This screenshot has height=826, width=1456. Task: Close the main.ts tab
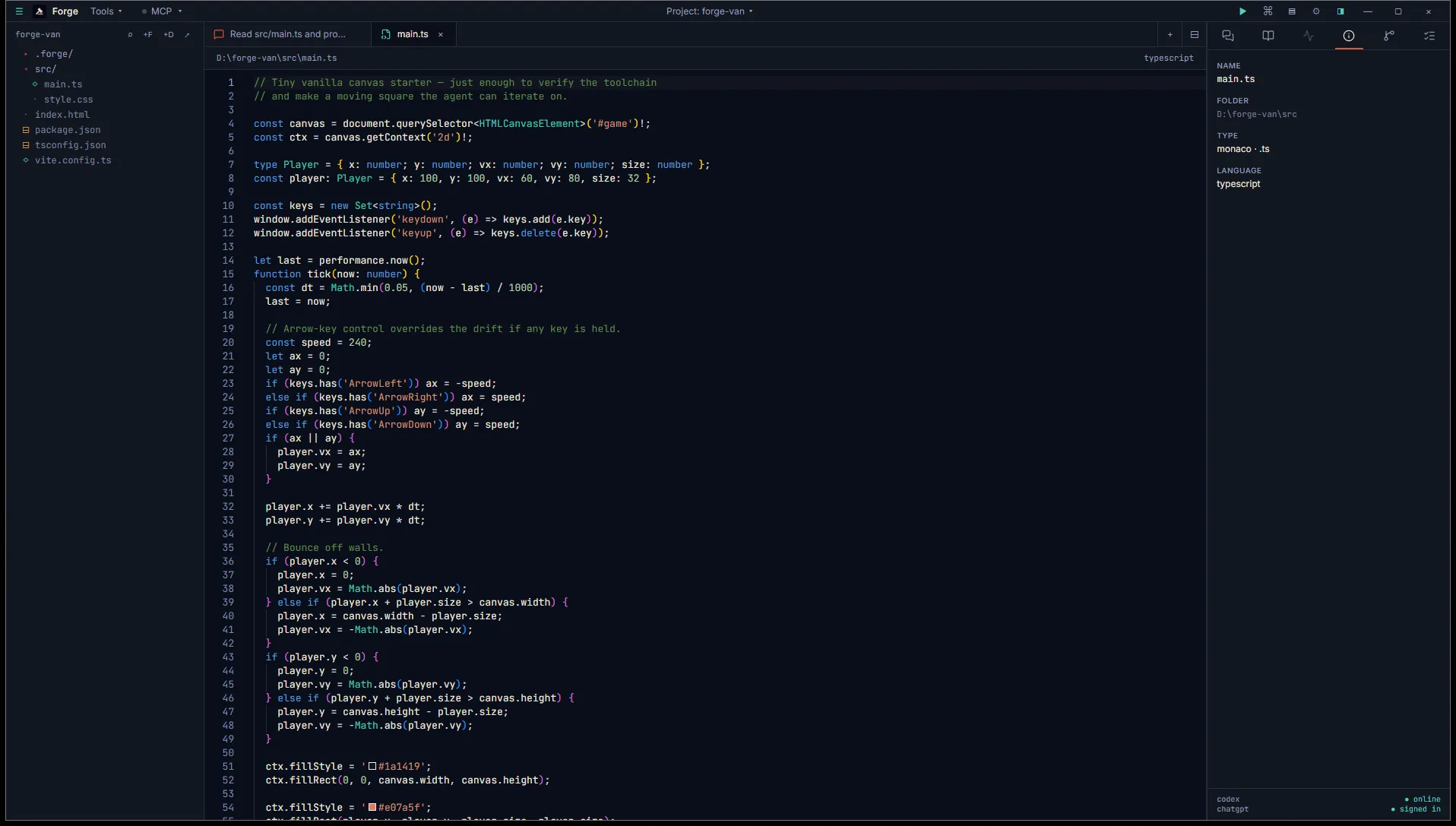click(x=440, y=34)
